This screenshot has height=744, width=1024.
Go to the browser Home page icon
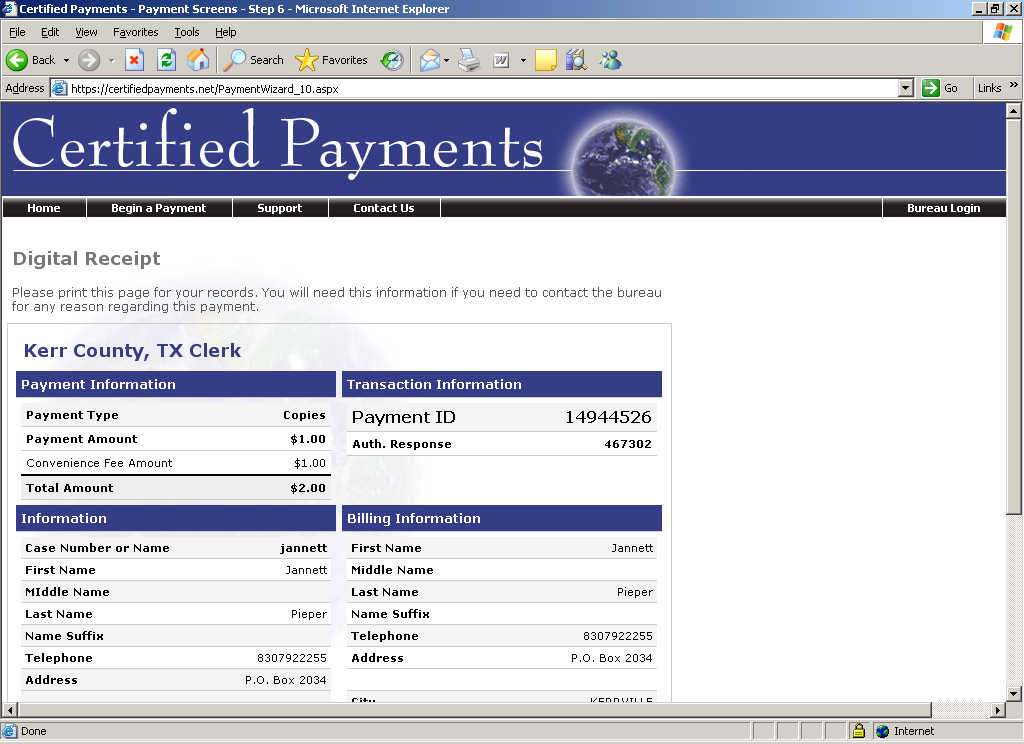click(198, 60)
